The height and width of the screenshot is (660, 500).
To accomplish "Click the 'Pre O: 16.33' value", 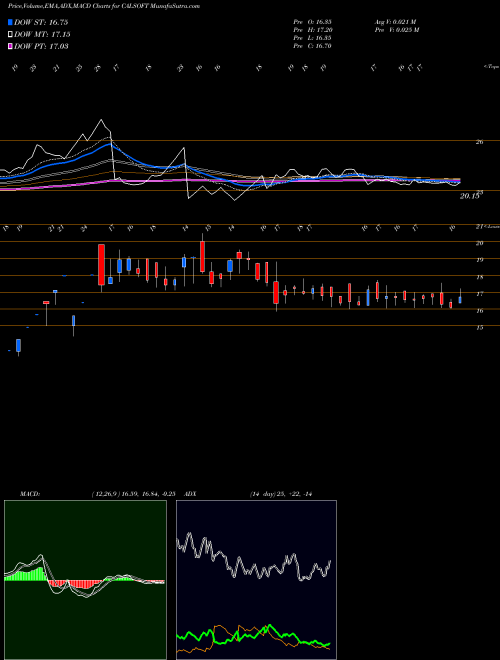I will [x=313, y=22].
